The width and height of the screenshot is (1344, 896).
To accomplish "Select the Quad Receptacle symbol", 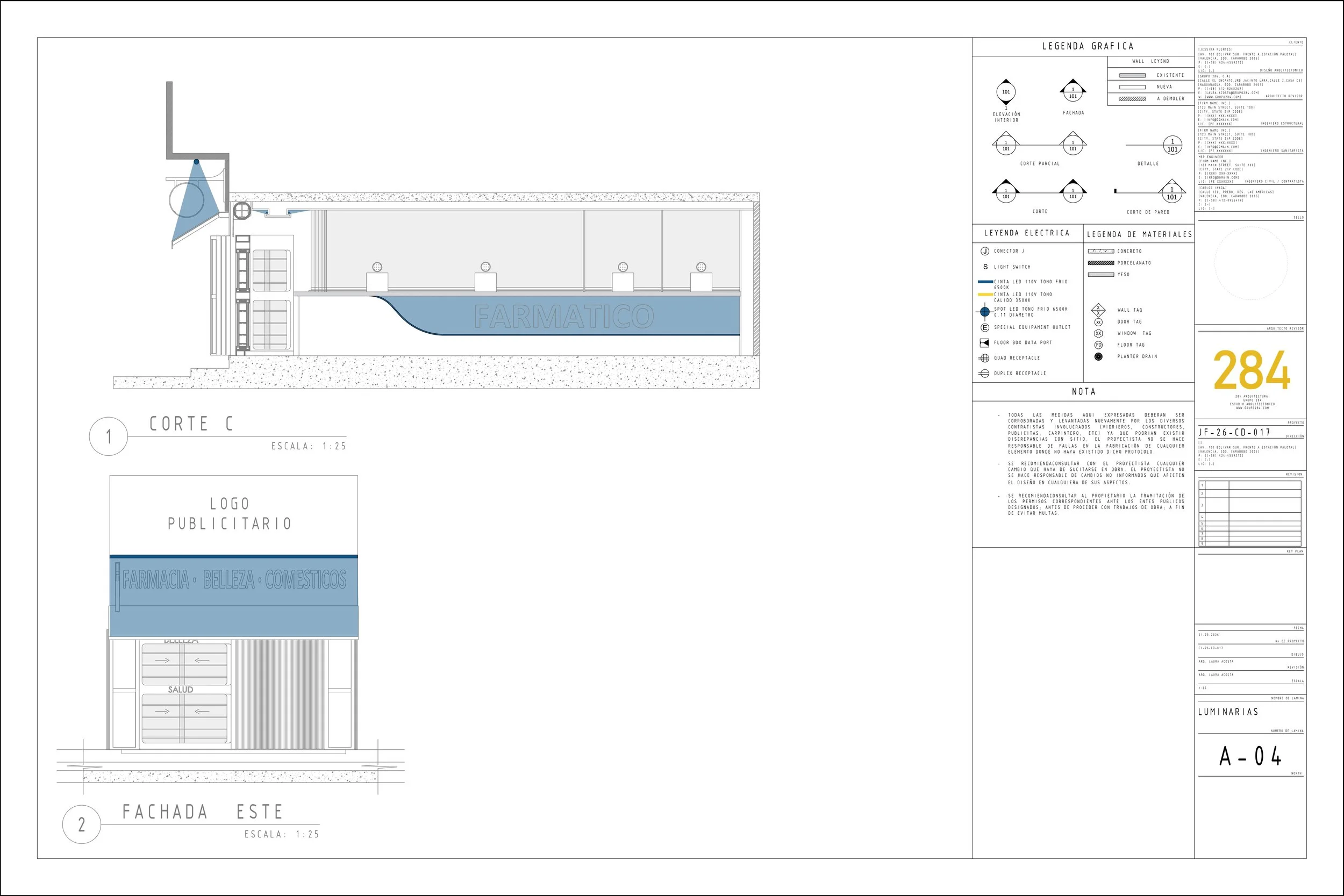I will pyautogui.click(x=984, y=359).
